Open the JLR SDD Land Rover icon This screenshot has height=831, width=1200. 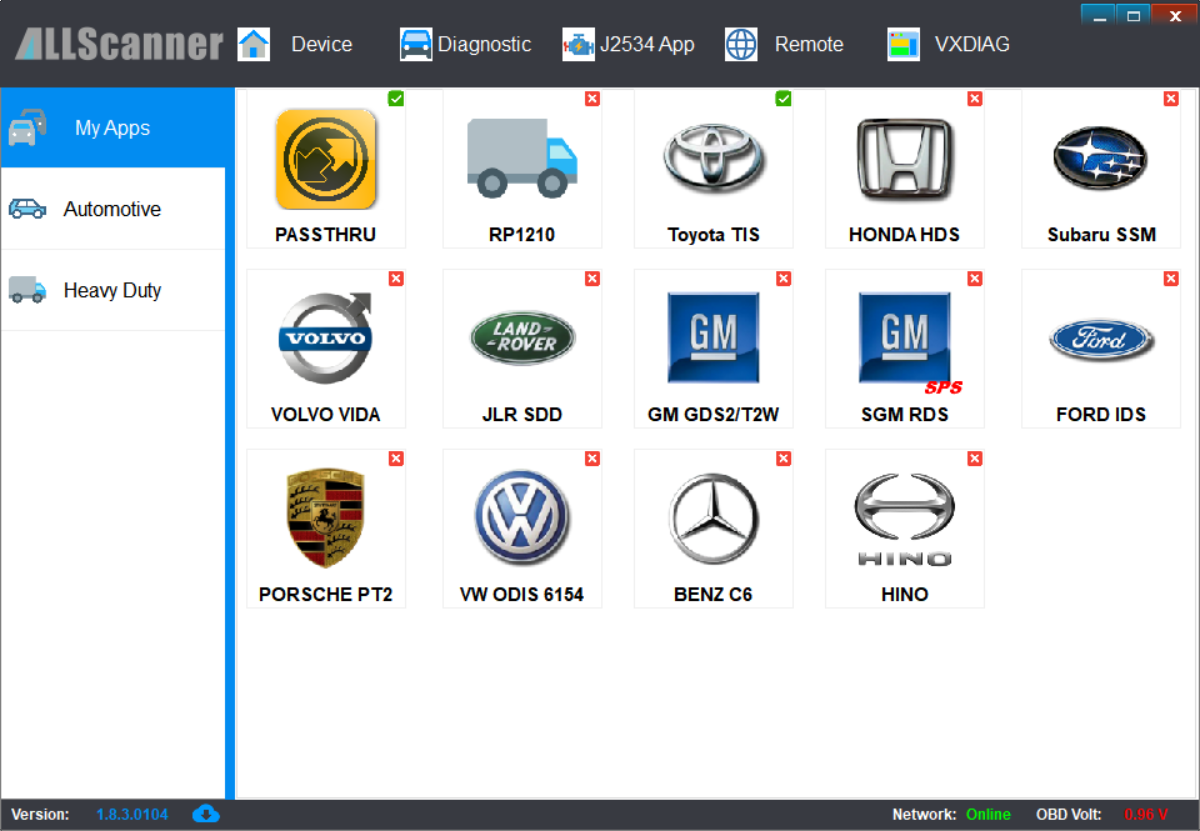[x=522, y=338]
